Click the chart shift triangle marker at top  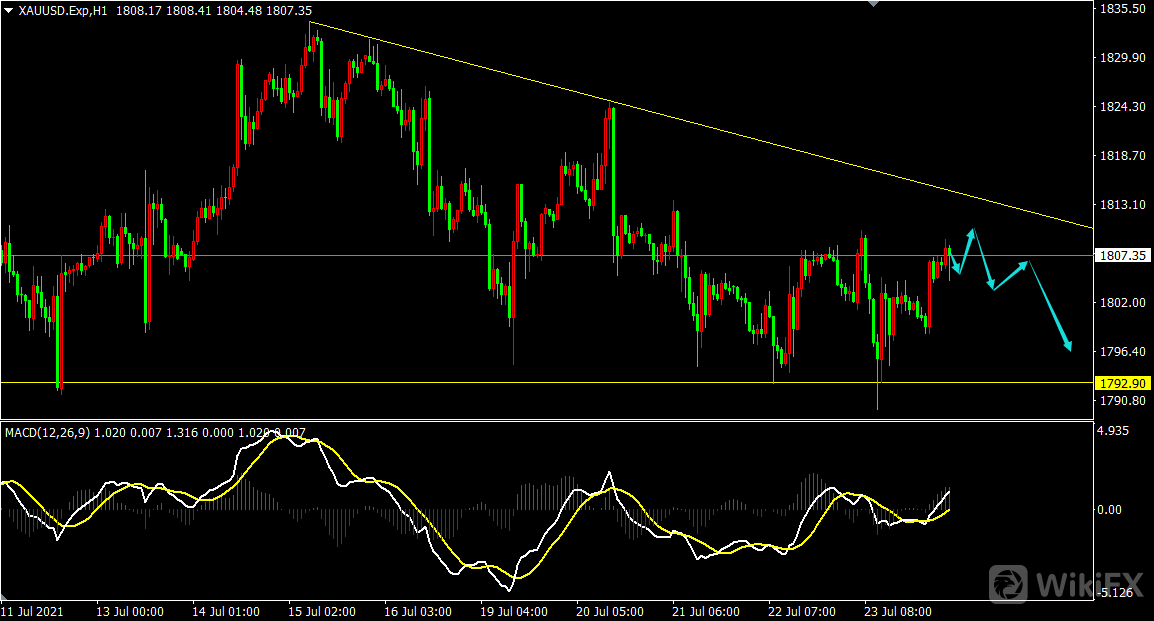pos(873,4)
